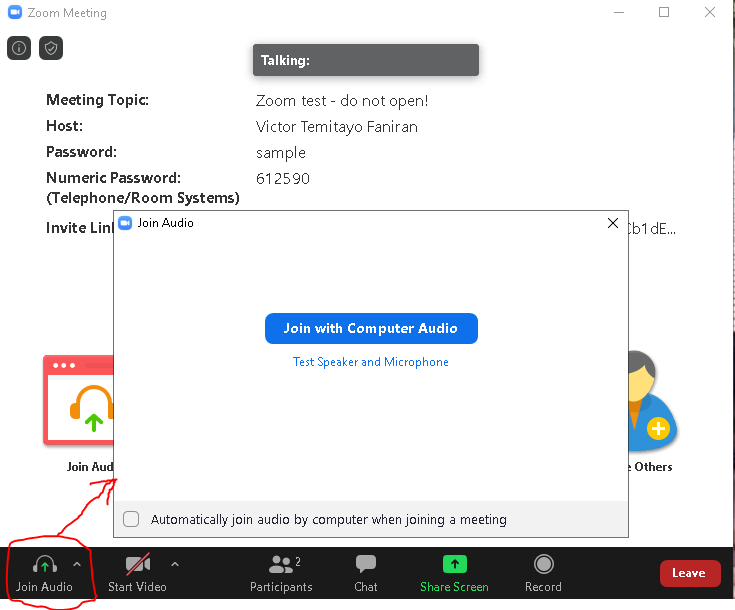Click the encryption shield icon
The image size is (735, 610).
(x=51, y=47)
